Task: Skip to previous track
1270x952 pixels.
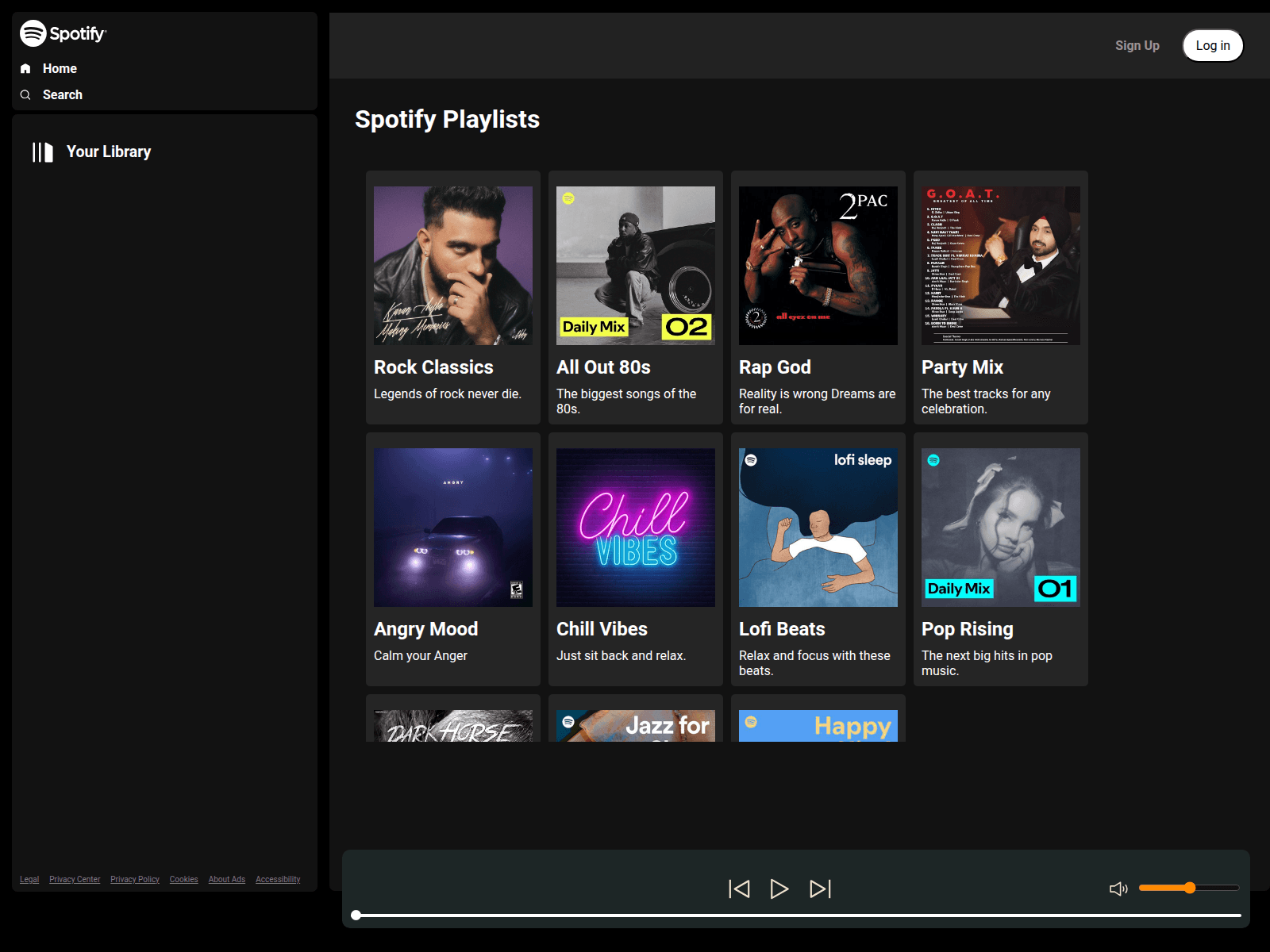Action: 739,889
